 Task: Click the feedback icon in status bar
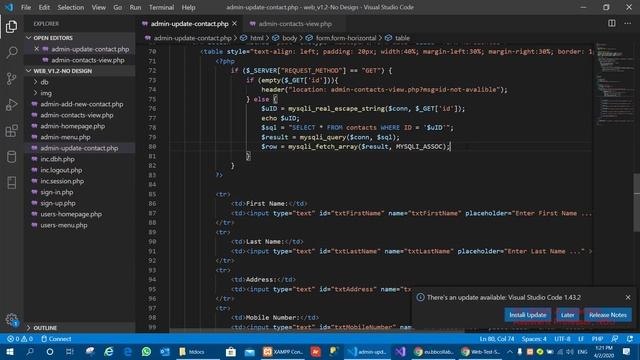tap(614, 339)
